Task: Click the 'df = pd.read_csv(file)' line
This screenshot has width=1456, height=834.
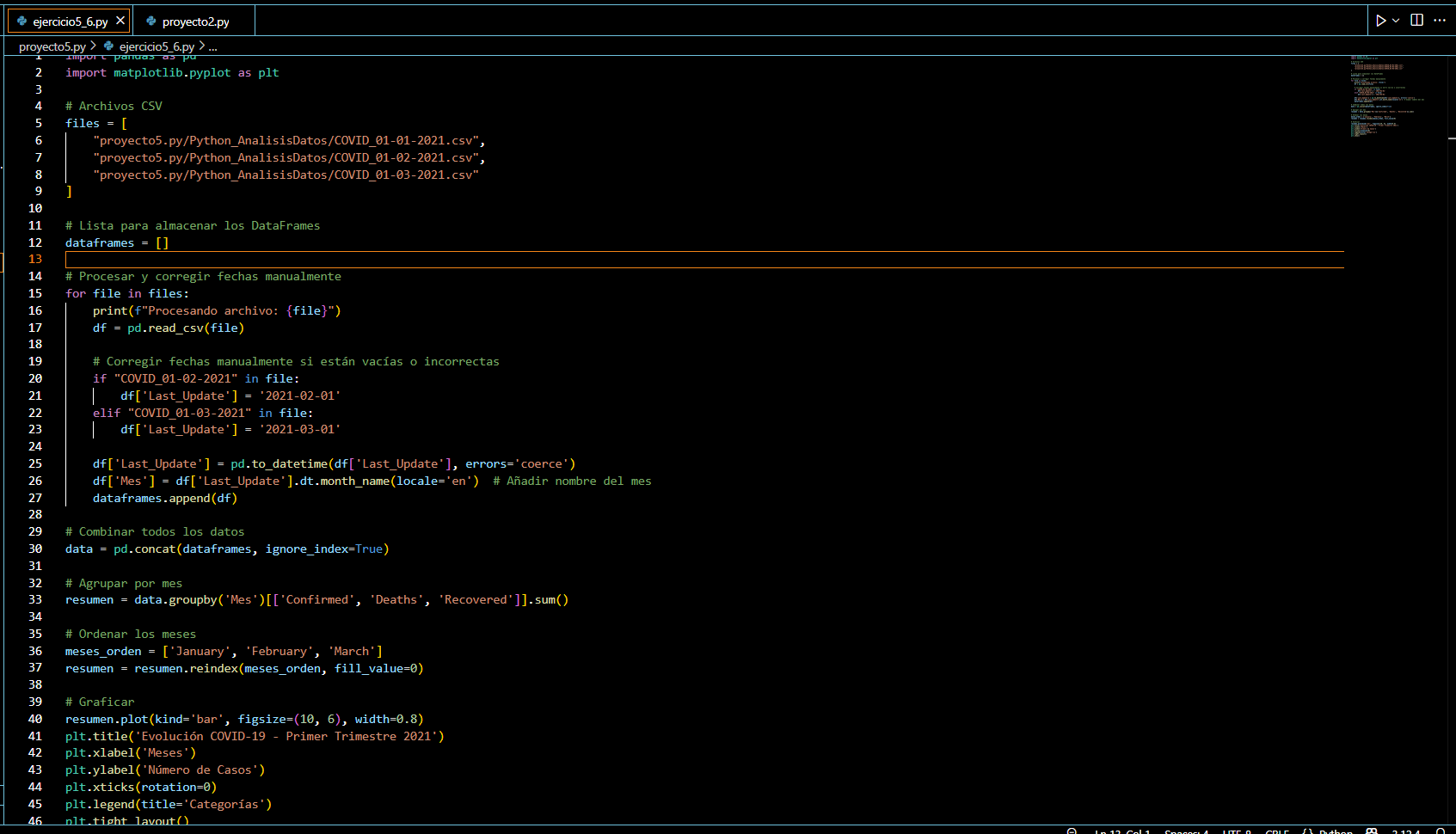Action: point(169,328)
